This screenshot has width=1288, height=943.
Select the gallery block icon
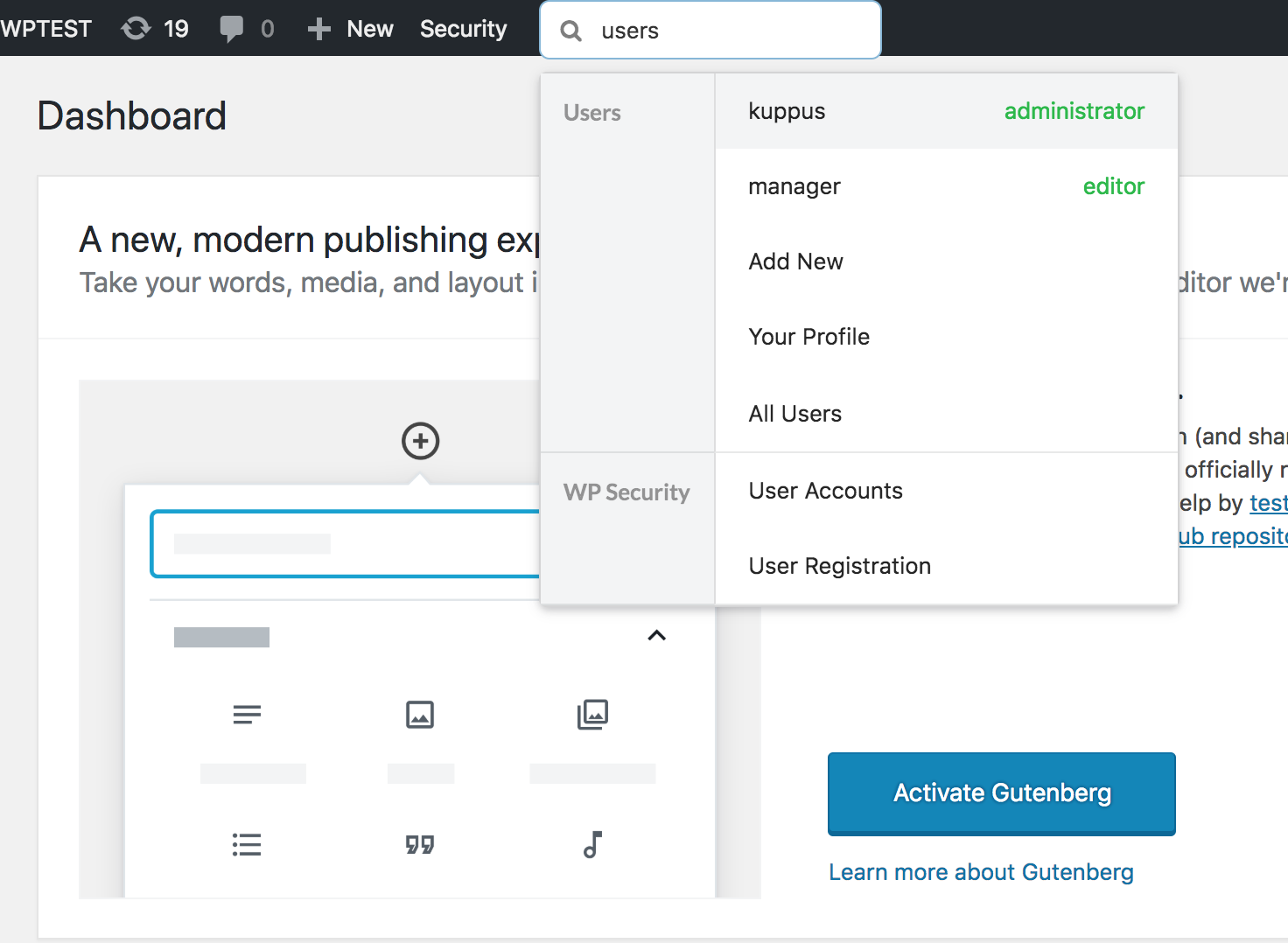coord(592,715)
